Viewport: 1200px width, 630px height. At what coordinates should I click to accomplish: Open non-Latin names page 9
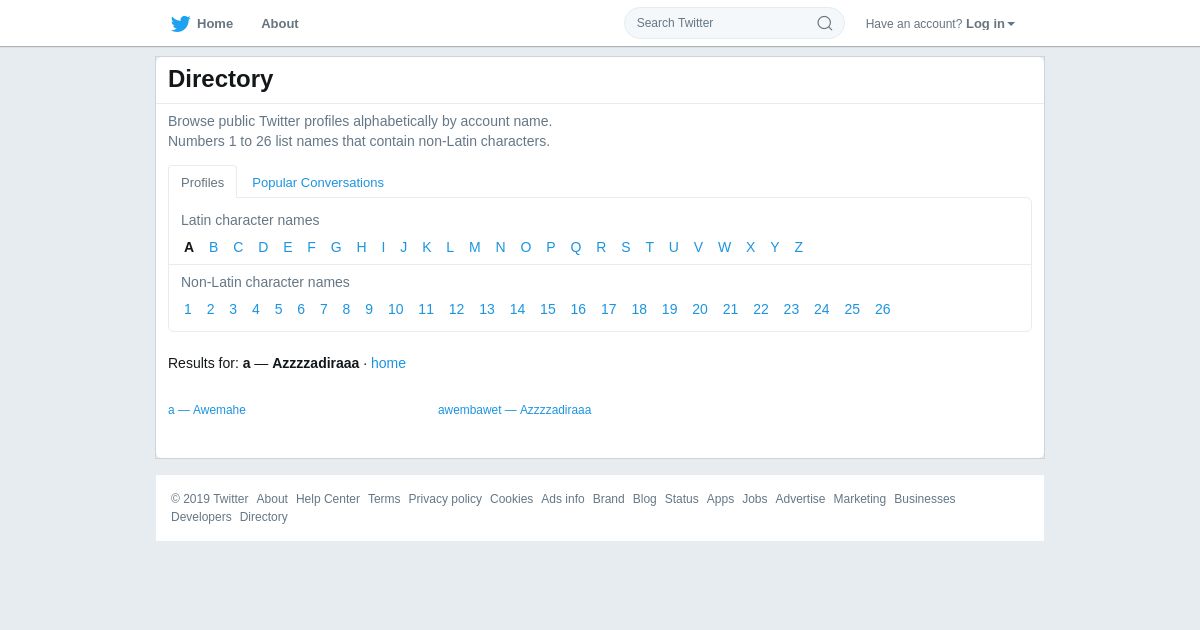369,309
